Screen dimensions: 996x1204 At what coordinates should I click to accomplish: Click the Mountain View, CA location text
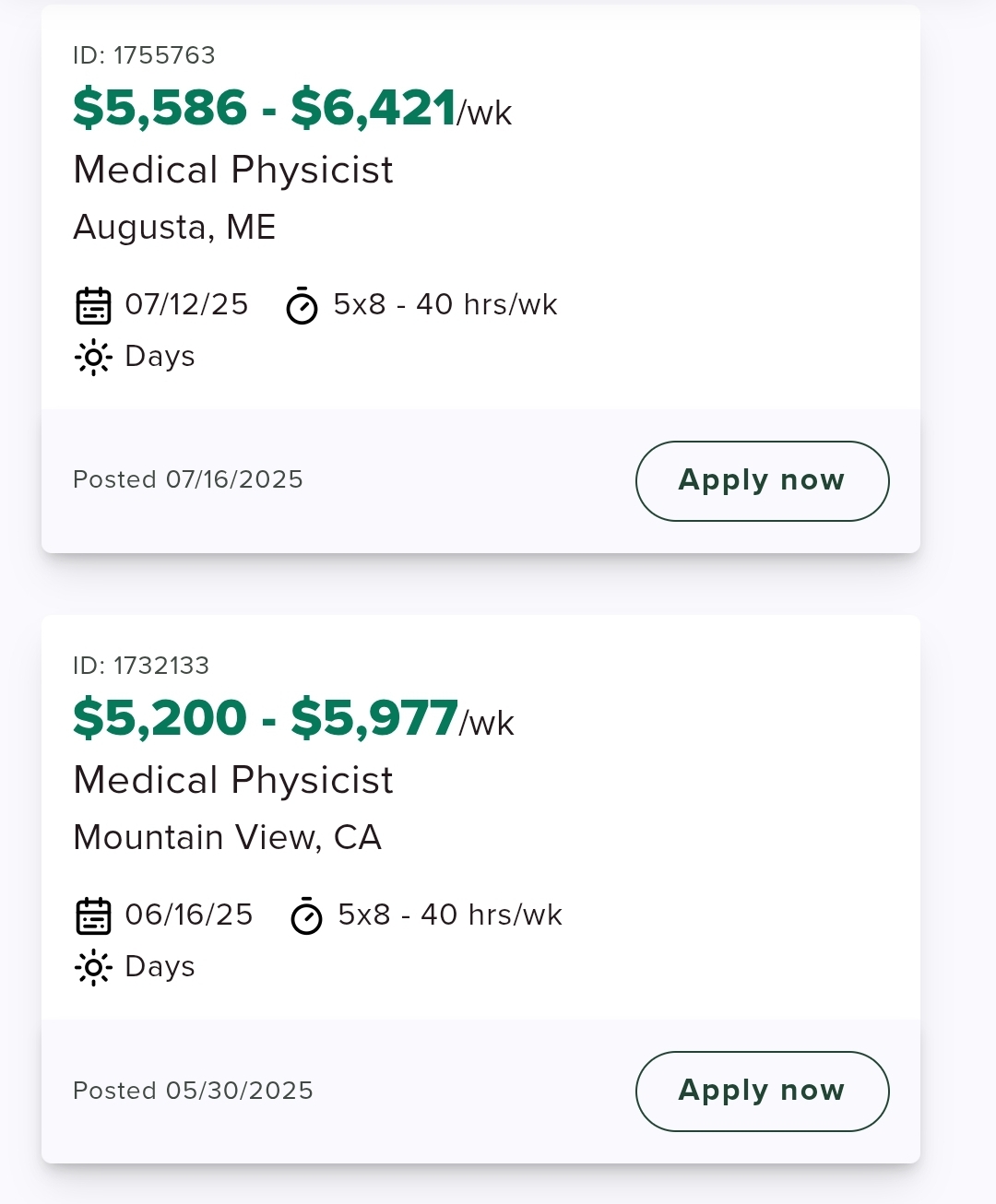(227, 837)
